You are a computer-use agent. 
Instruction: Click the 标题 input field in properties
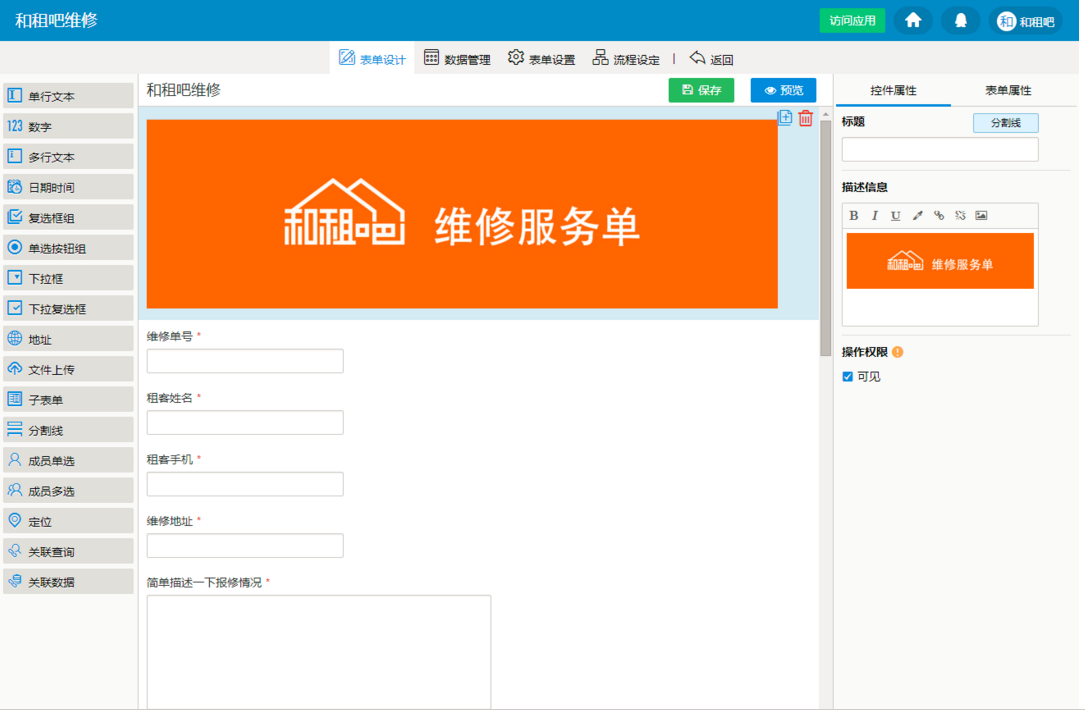(x=940, y=149)
